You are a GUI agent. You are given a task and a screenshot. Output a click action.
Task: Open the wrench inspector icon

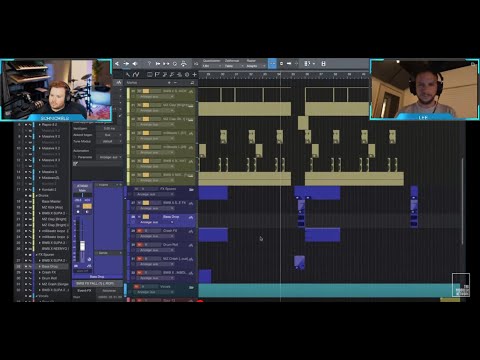point(128,74)
